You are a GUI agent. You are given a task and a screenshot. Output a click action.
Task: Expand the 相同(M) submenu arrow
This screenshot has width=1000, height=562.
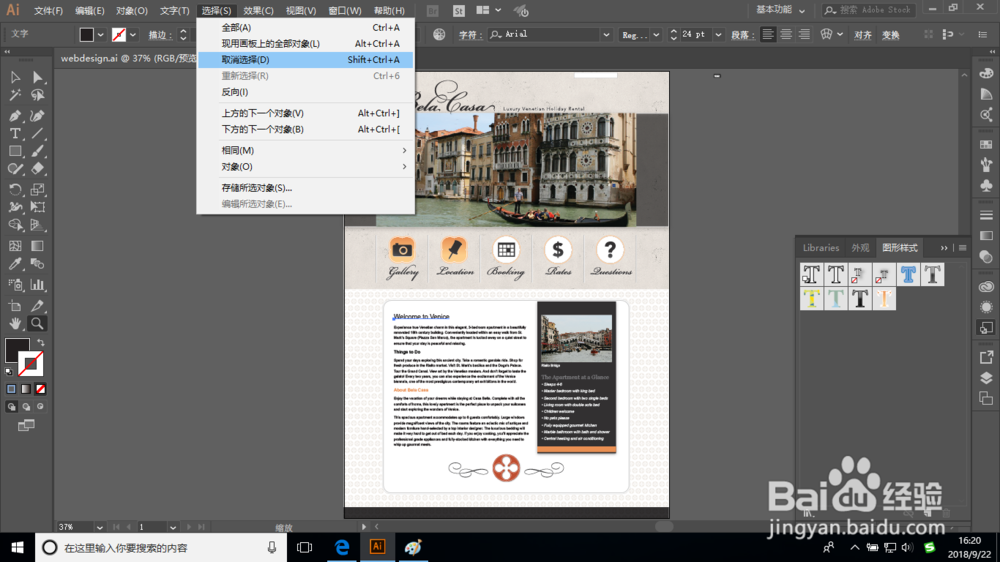click(404, 151)
